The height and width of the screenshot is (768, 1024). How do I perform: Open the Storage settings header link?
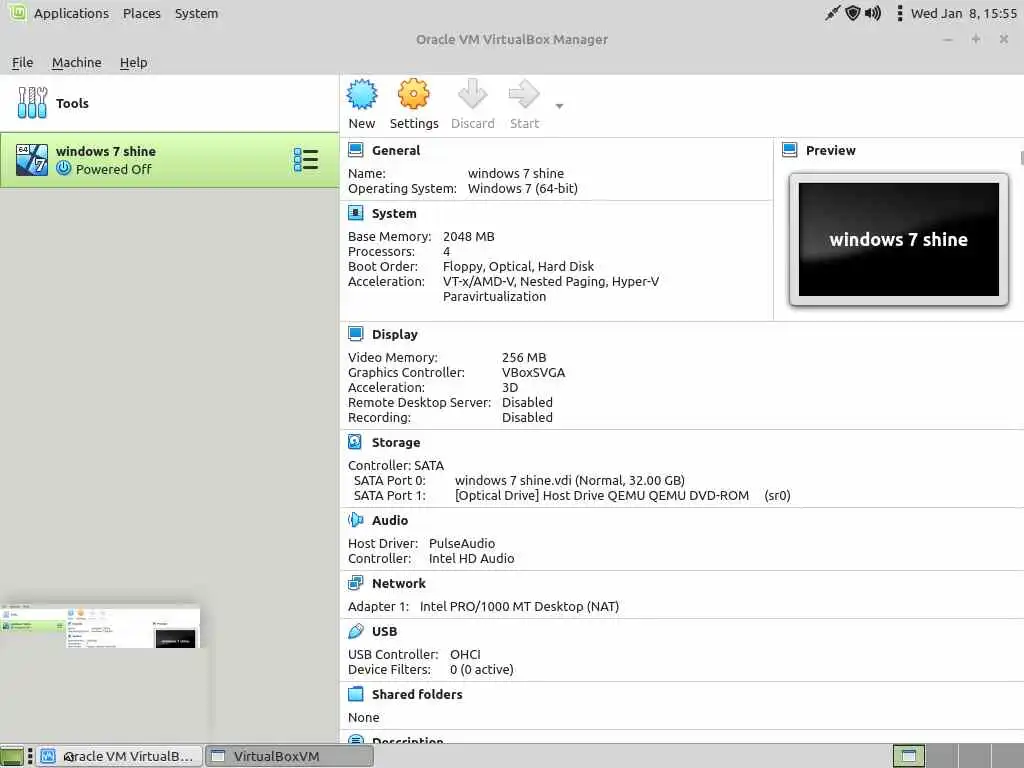396,442
